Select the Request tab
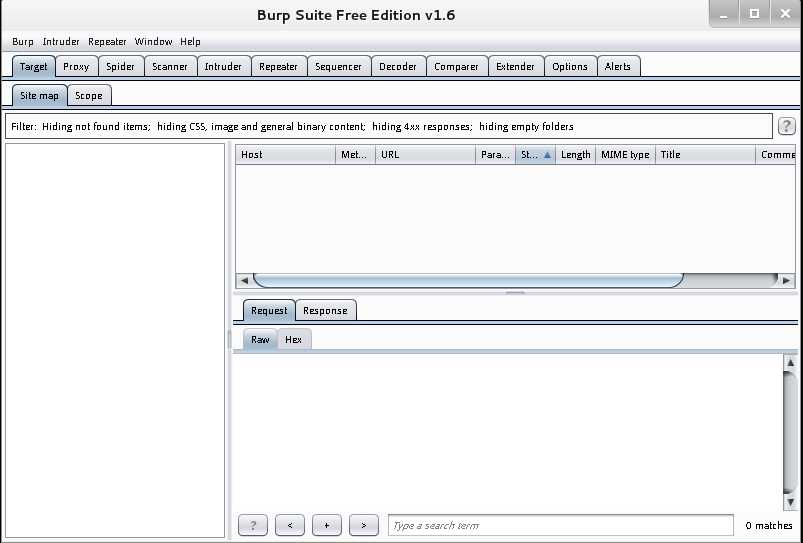803x543 pixels. coord(269,310)
